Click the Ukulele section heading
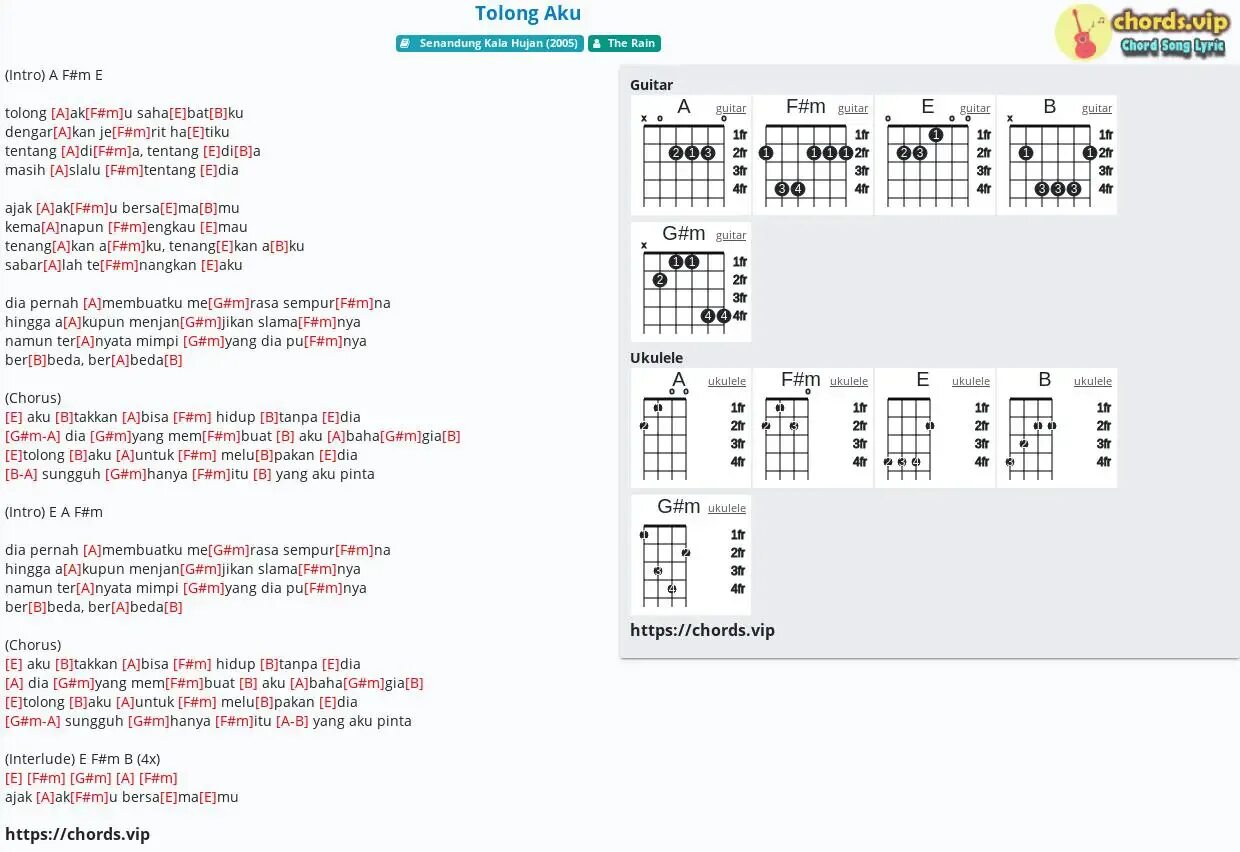 tap(657, 358)
